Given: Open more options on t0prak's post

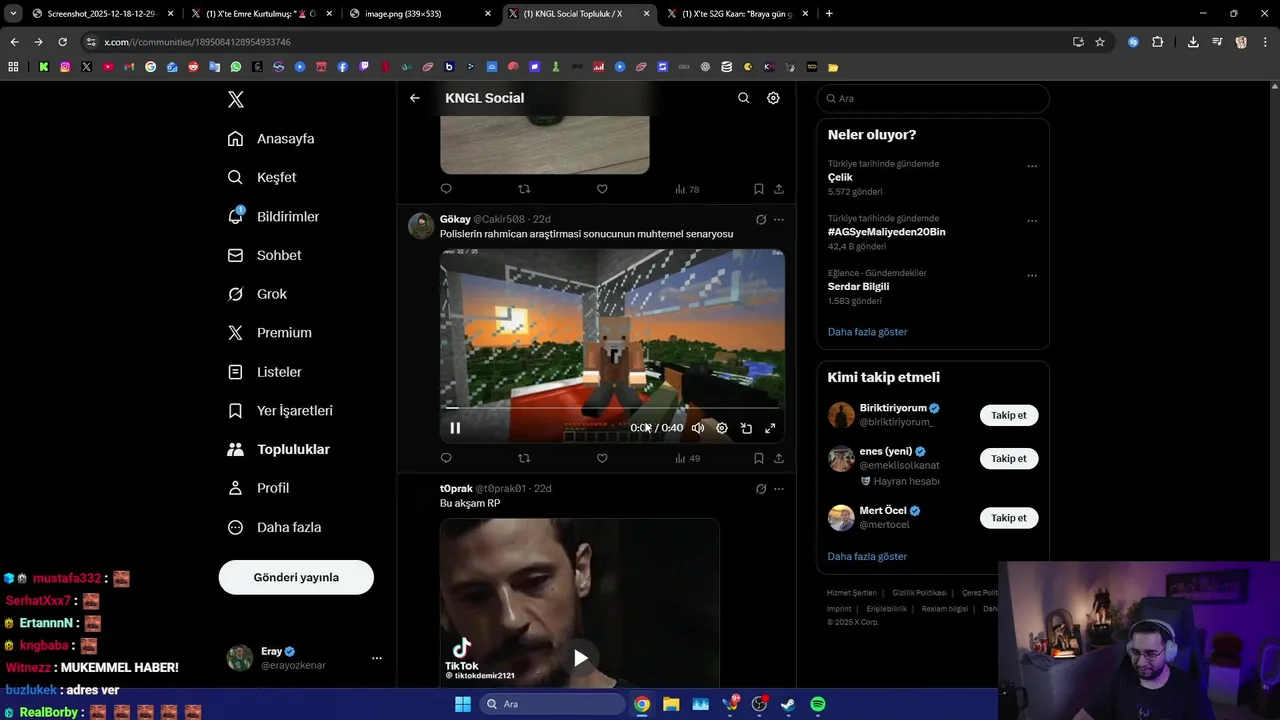Looking at the screenshot, I should coord(779,489).
